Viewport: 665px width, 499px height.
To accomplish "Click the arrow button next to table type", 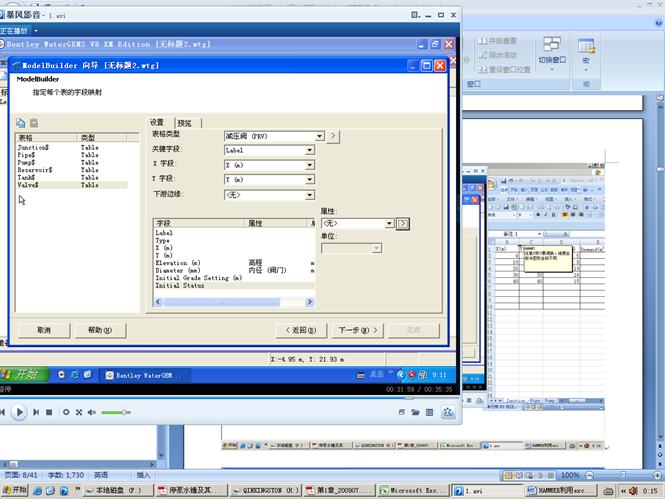I will pyautogui.click(x=334, y=136).
